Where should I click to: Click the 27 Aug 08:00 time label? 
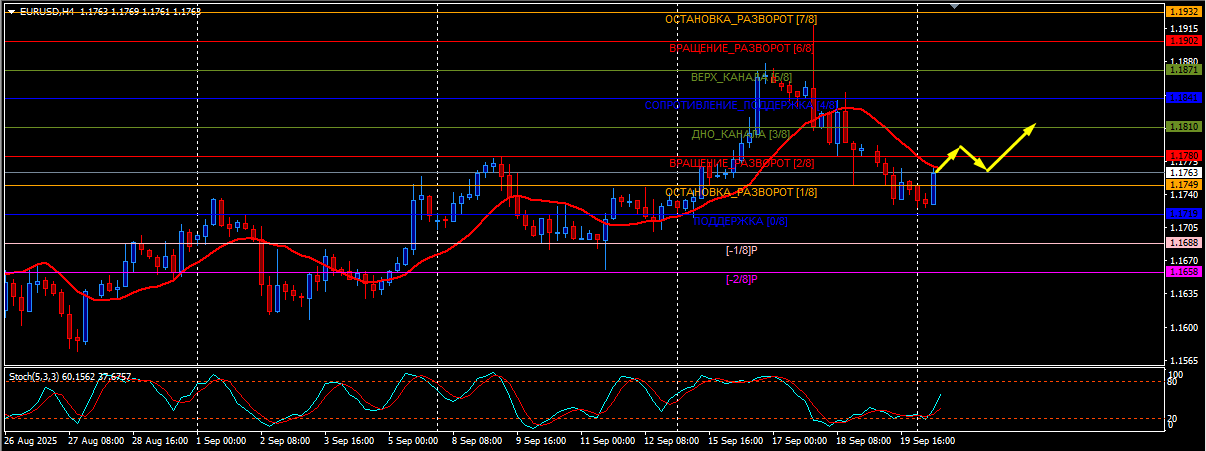[x=96, y=440]
